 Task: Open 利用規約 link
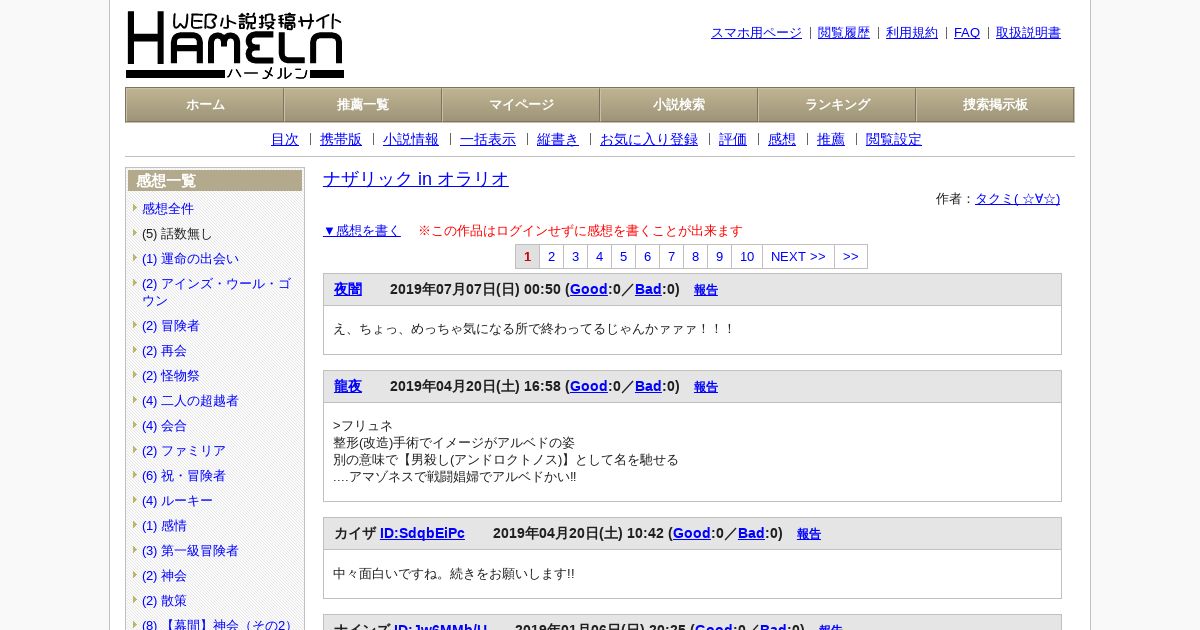point(912,33)
